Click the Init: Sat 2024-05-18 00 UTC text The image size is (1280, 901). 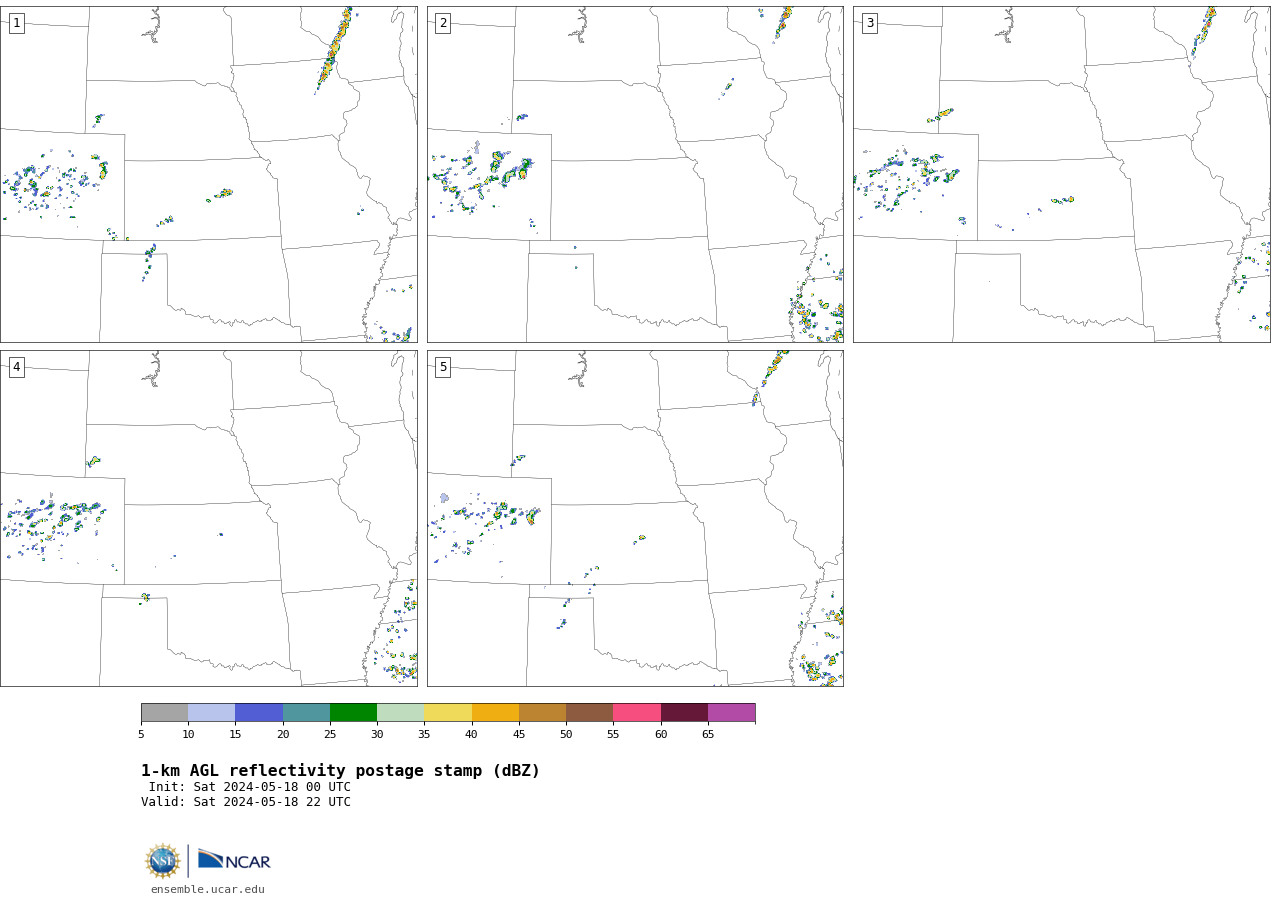click(x=250, y=787)
